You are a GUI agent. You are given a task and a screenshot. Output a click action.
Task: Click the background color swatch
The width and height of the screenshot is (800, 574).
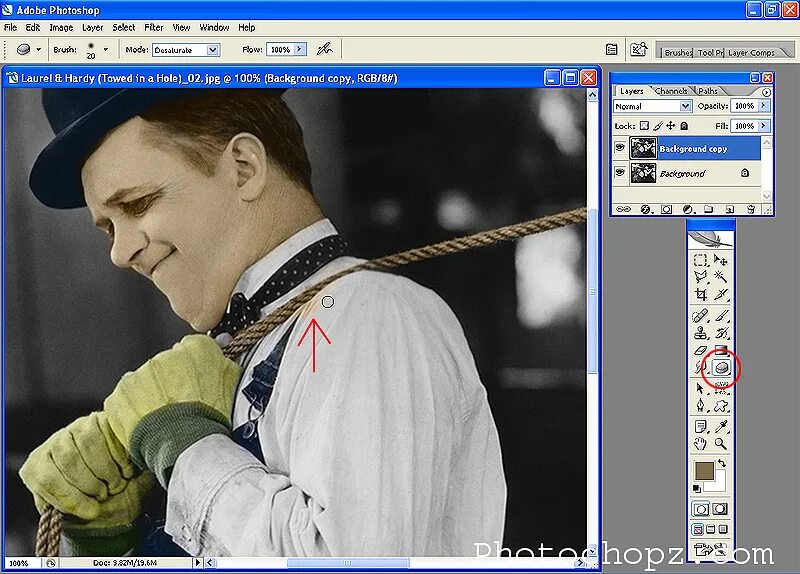(719, 482)
